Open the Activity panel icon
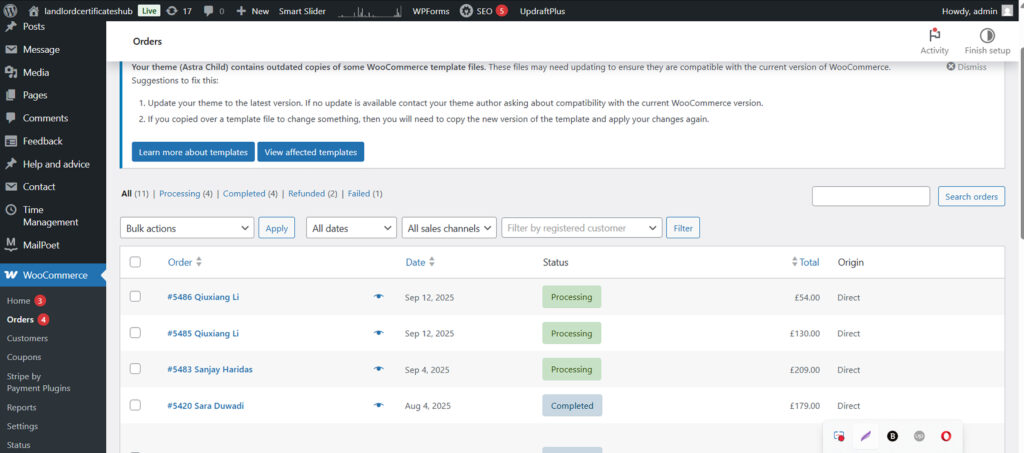The image size is (1024, 453). tap(934, 35)
